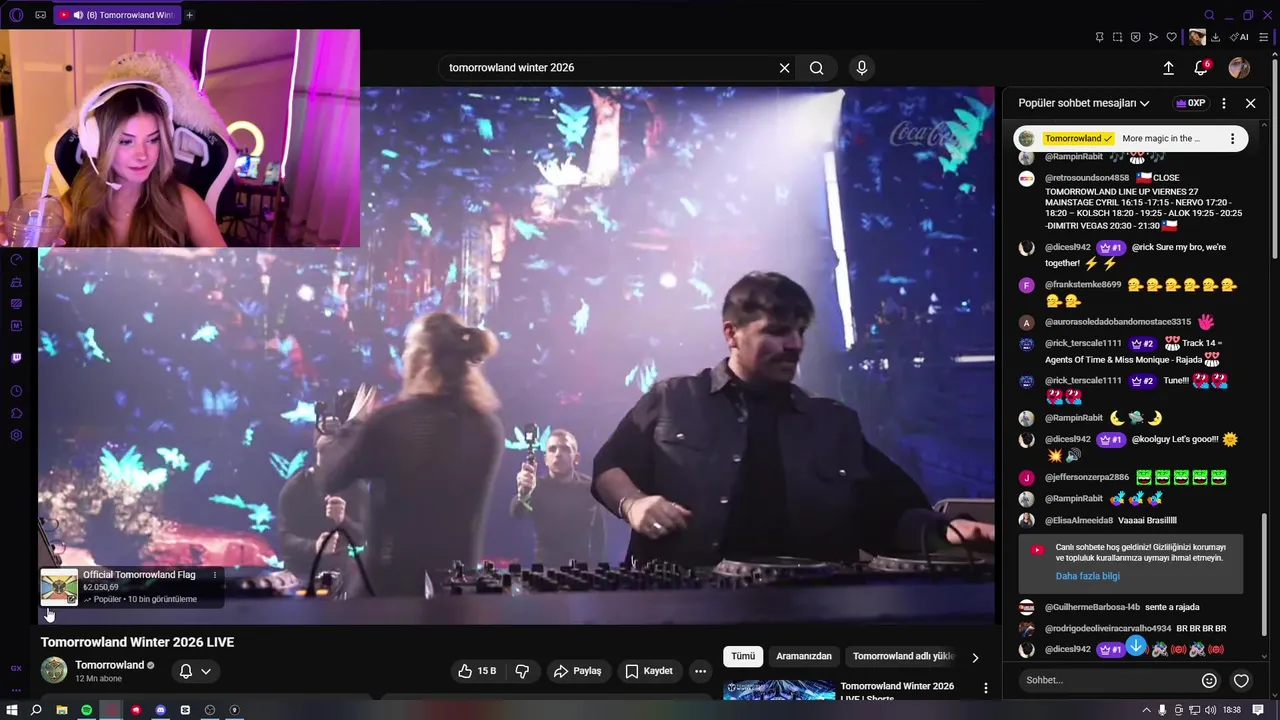Show more filter chips with arrow
Screen dimensions: 1280x720
click(976, 657)
